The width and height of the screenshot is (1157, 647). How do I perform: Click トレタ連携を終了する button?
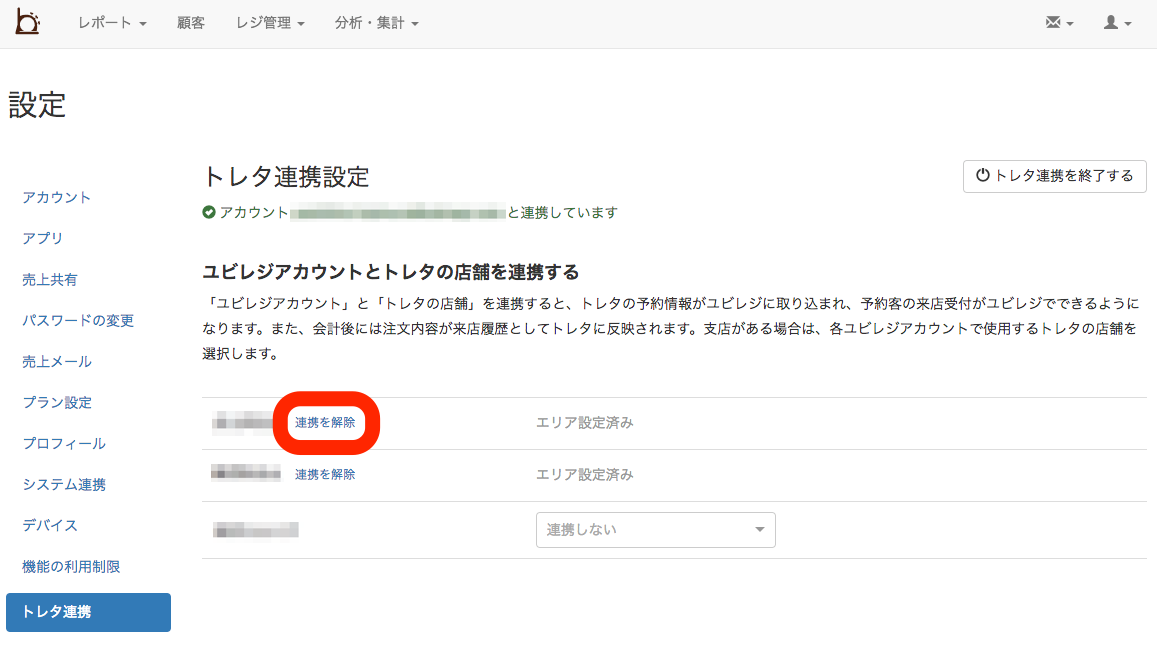[x=1054, y=176]
